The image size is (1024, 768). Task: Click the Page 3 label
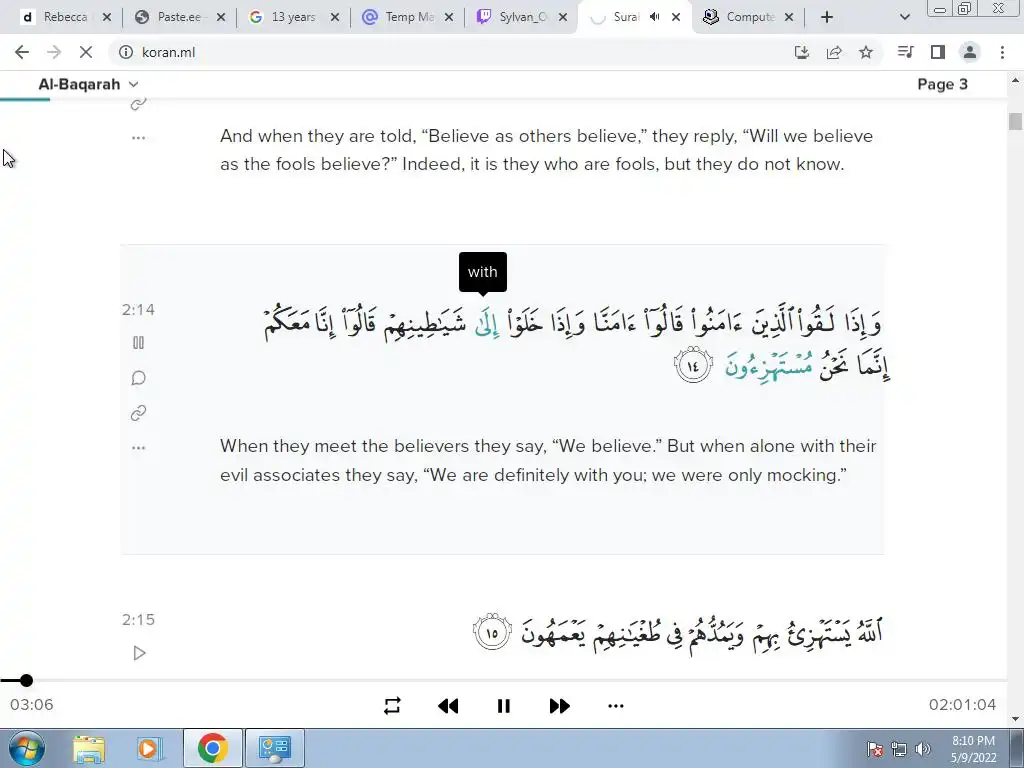click(x=942, y=84)
